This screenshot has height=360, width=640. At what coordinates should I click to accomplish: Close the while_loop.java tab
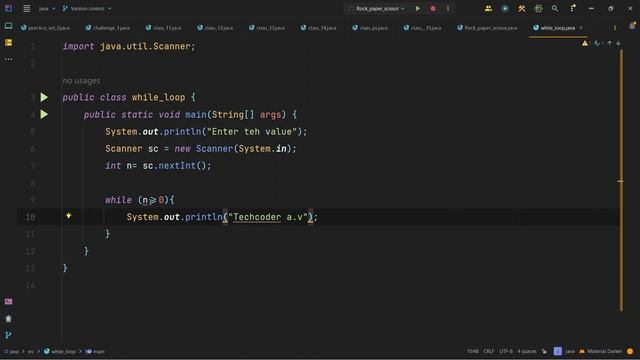[x=581, y=28]
